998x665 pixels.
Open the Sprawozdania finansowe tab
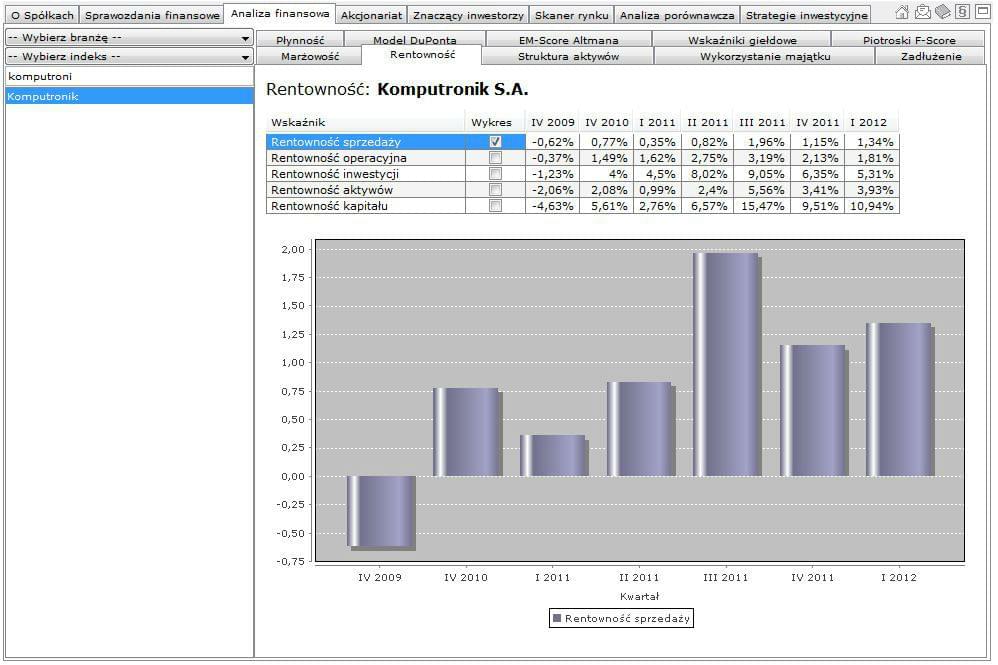tap(152, 15)
